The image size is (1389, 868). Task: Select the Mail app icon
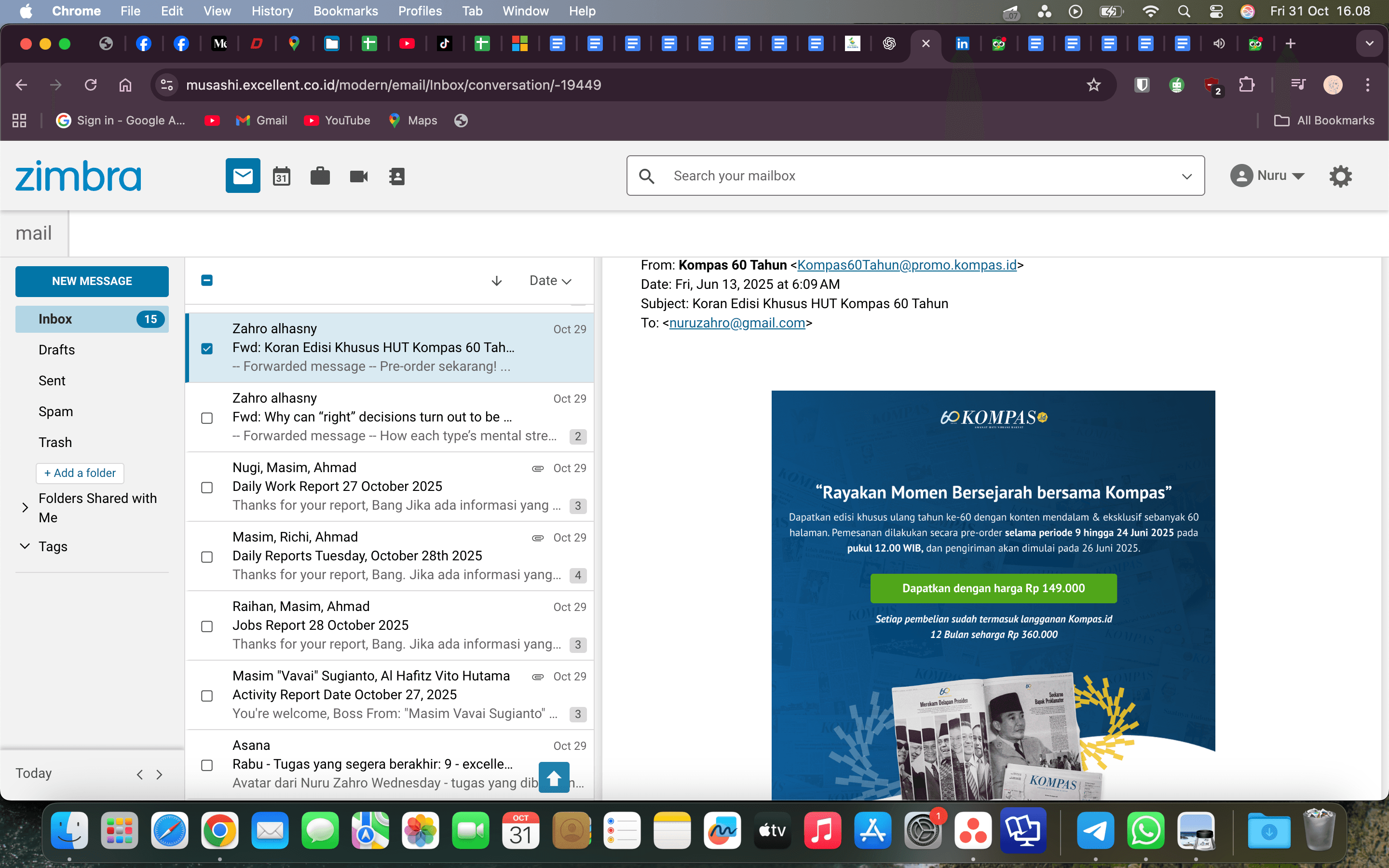242,175
